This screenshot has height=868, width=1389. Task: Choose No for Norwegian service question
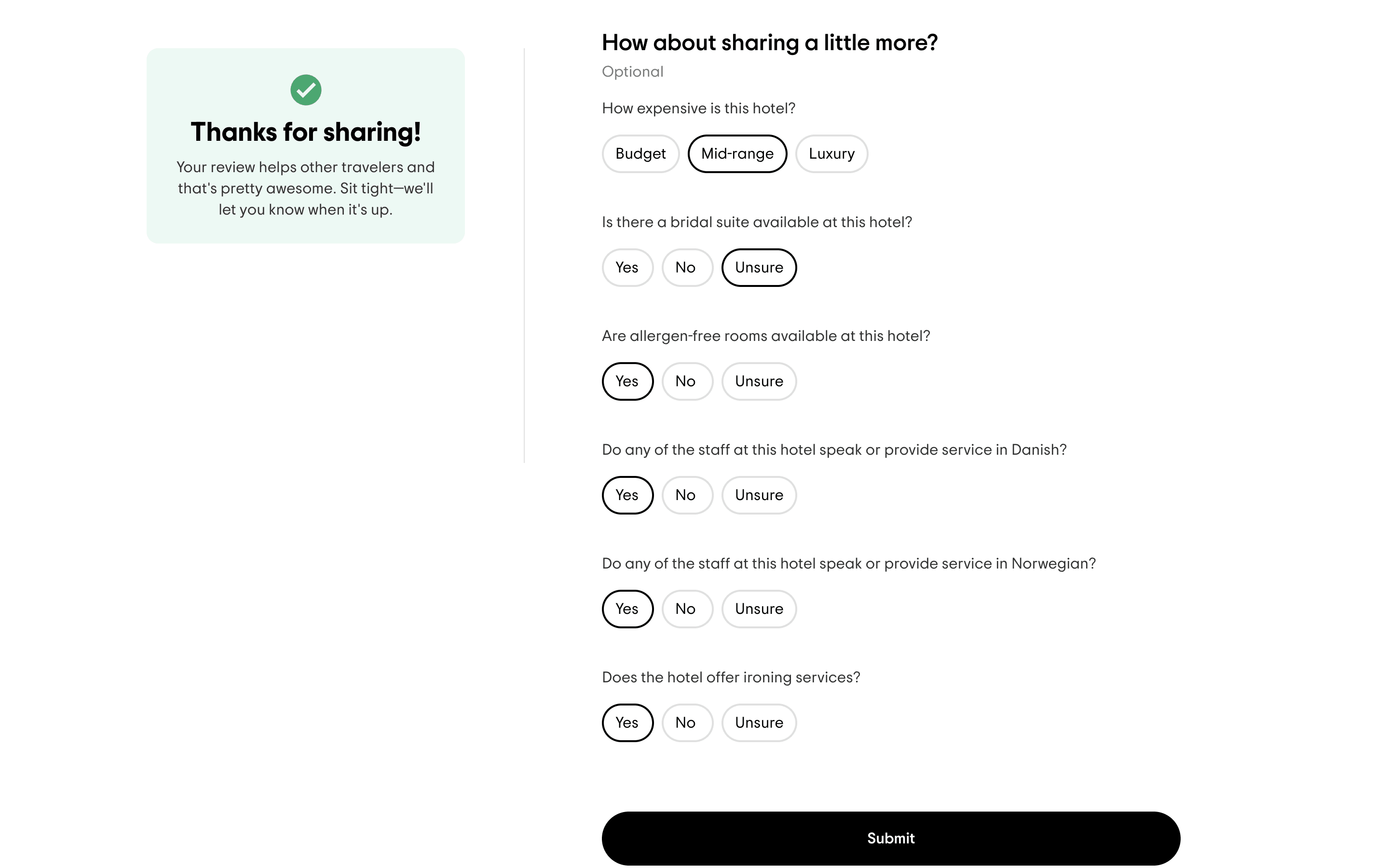[686, 609]
